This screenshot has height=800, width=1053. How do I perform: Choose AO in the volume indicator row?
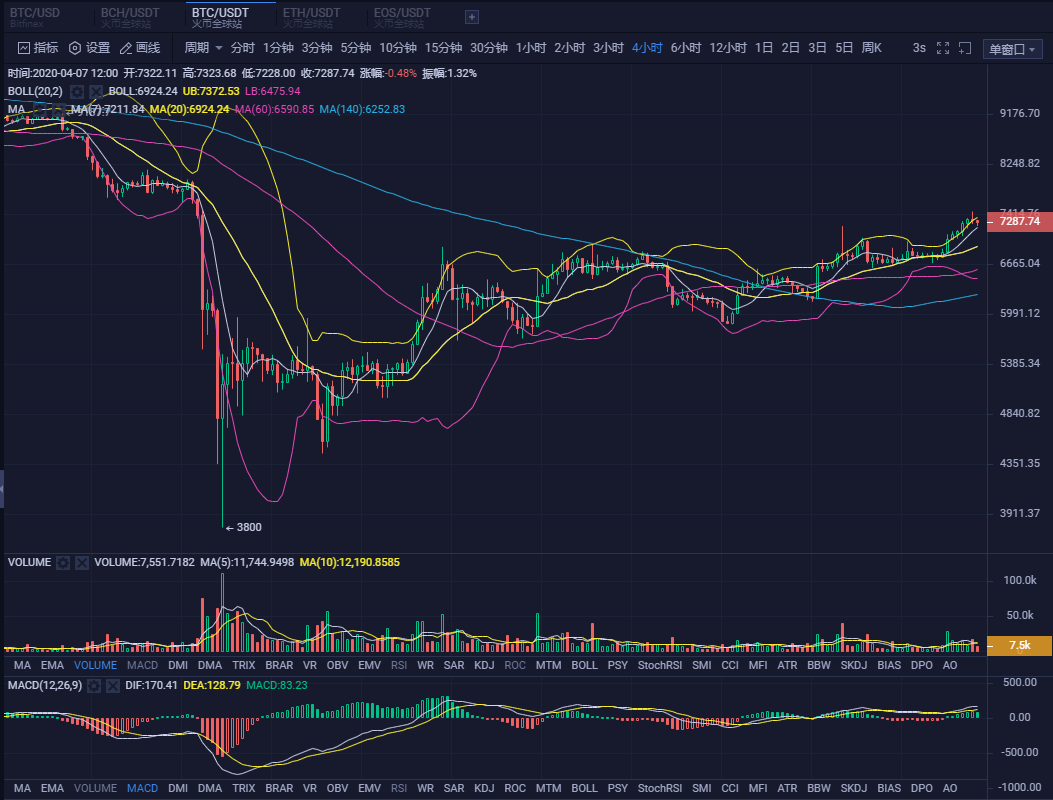(950, 665)
